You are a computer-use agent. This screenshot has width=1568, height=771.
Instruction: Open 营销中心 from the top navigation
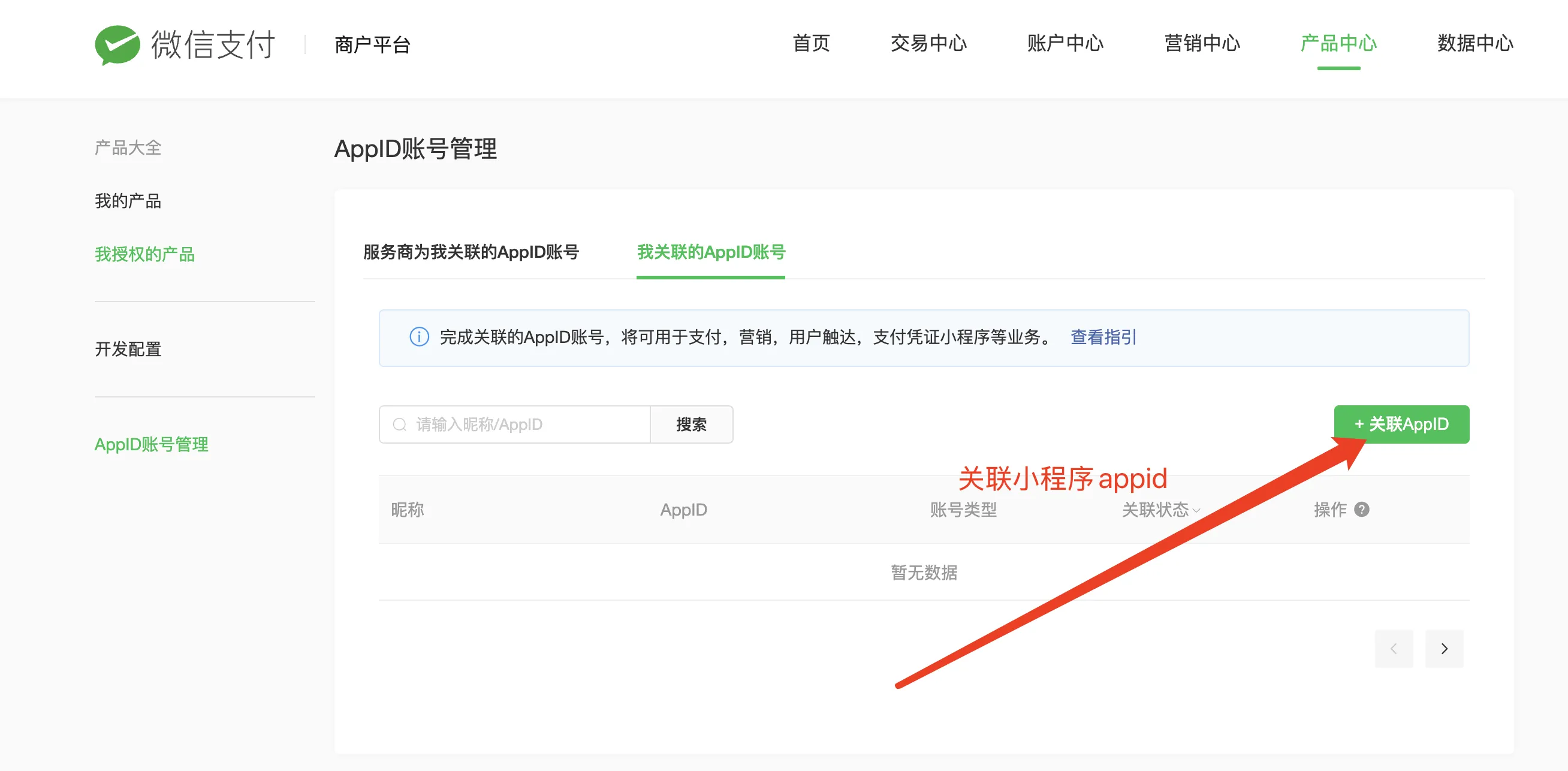click(x=1202, y=43)
